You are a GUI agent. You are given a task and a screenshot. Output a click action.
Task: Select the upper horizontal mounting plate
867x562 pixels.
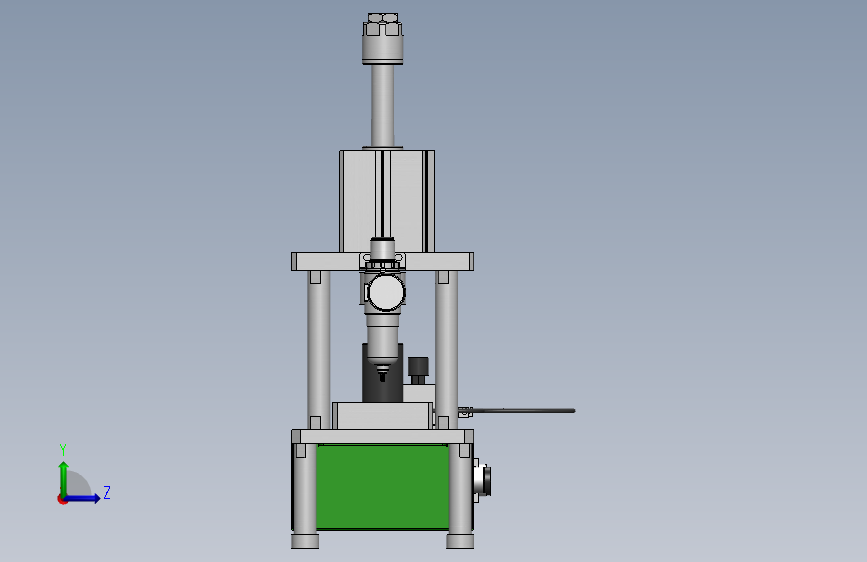pos(383,262)
